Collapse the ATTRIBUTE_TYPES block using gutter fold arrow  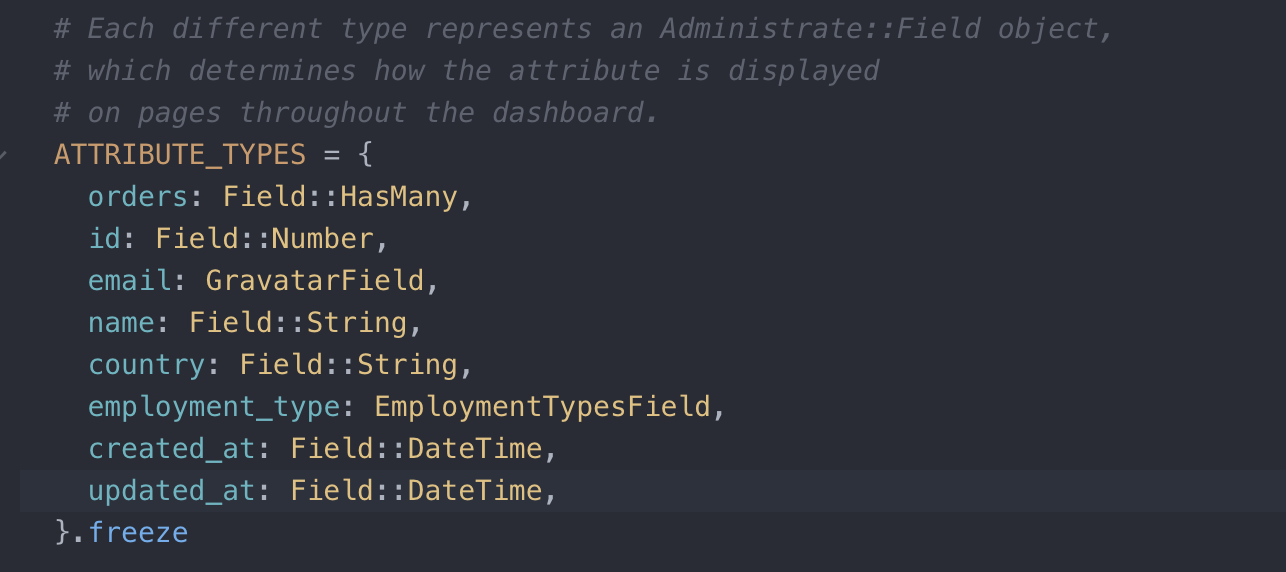point(4,155)
